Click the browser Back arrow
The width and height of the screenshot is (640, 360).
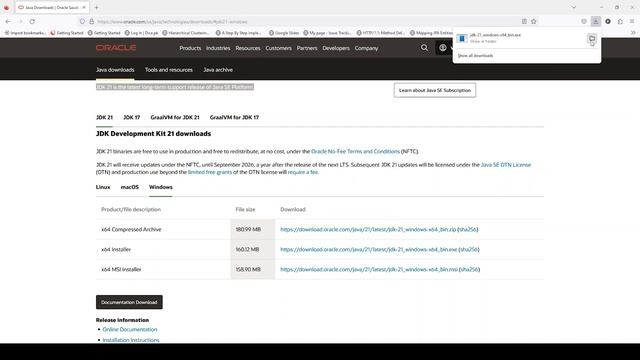(x=8, y=22)
